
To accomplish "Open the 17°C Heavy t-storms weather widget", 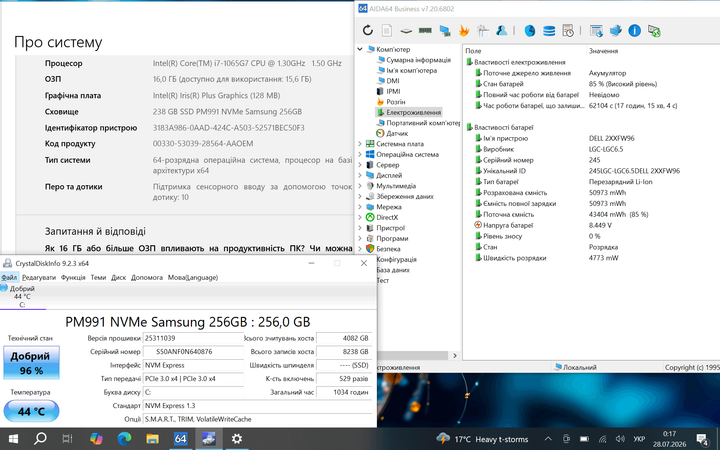I will 482,439.
